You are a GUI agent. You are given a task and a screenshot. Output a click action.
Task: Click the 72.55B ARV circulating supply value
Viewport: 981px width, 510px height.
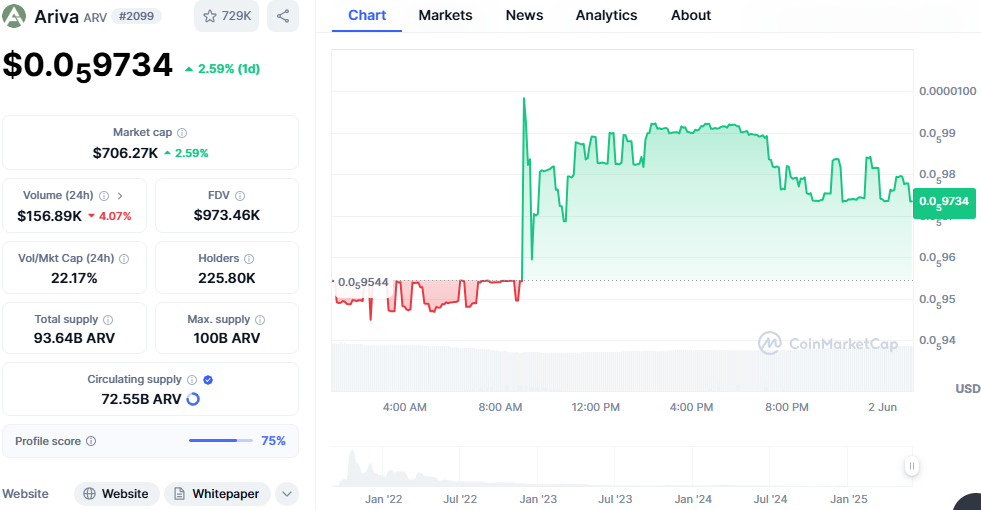(x=141, y=399)
